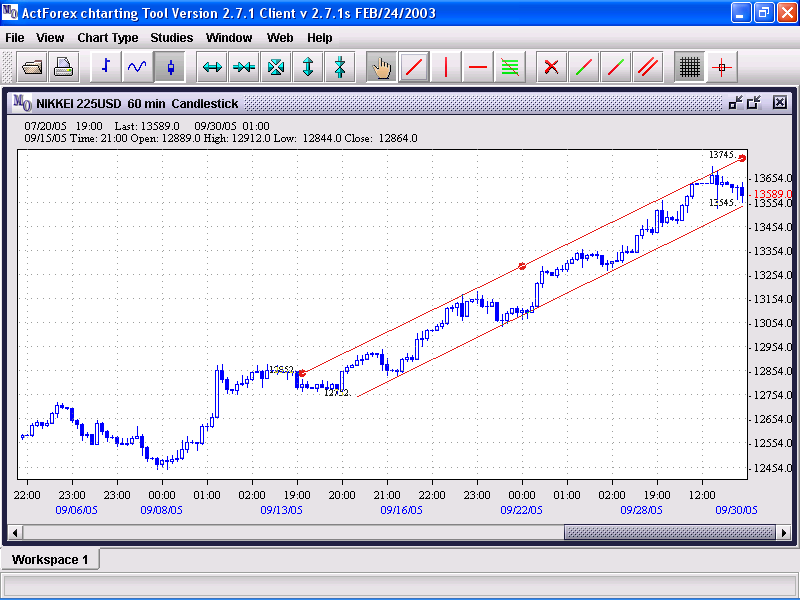Image resolution: width=800 pixels, height=600 pixels.
Task: Switch to line chart type
Action: (138, 68)
